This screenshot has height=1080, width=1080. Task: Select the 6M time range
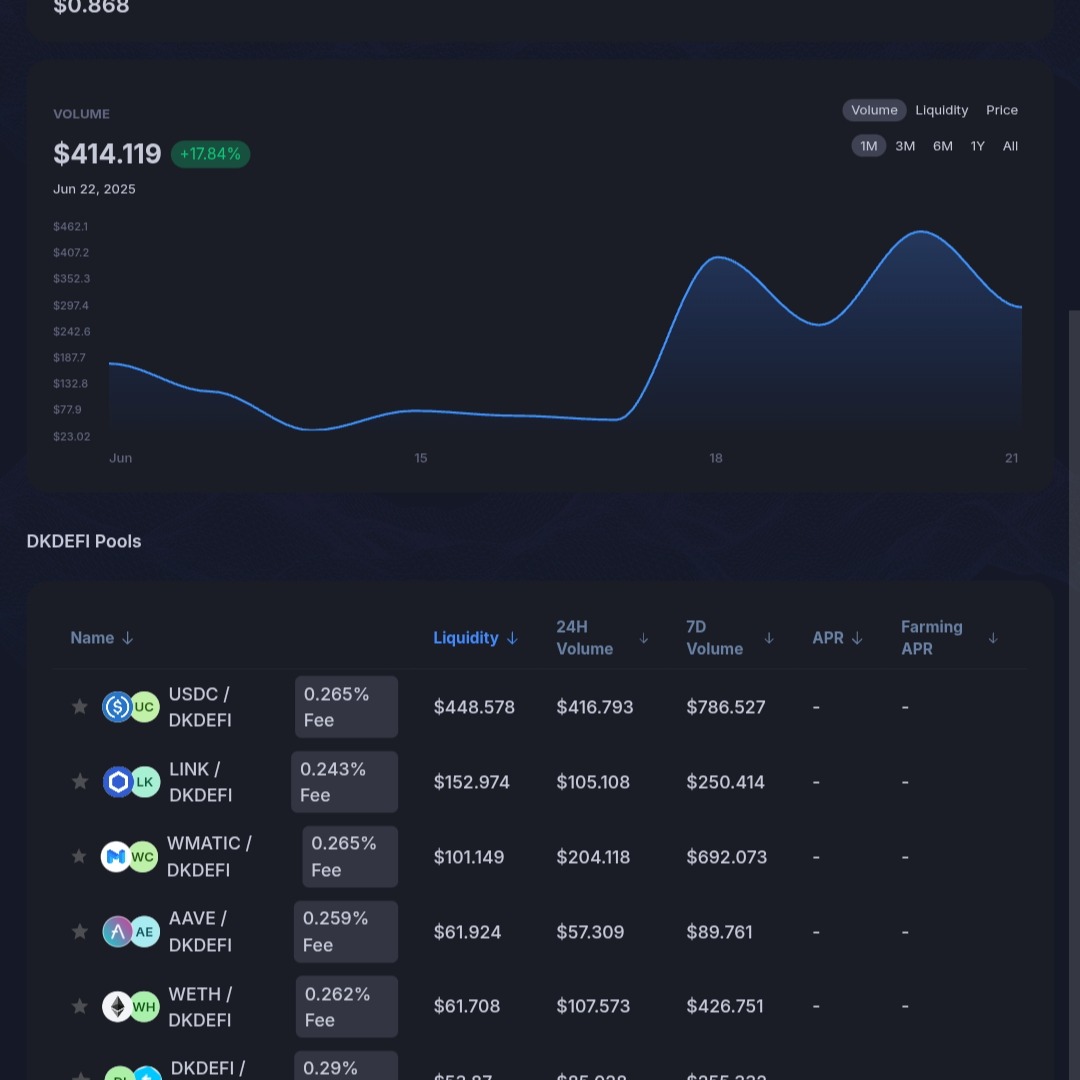[942, 146]
